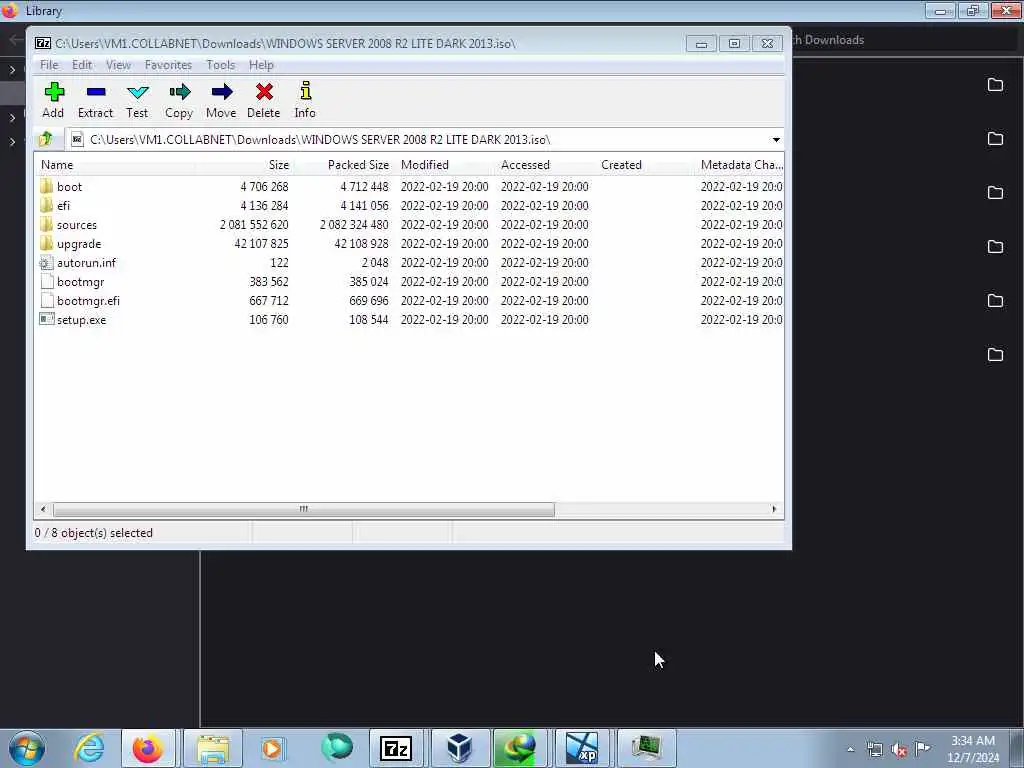Select the upgrade folder

click(x=78, y=244)
